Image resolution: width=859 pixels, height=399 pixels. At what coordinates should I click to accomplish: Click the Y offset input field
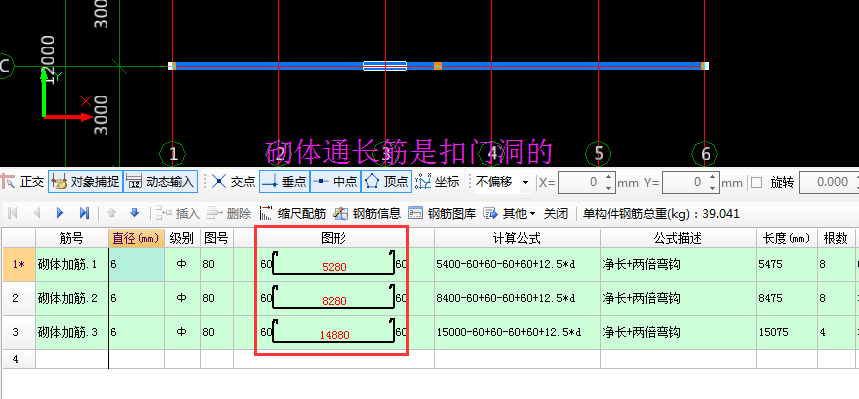(x=688, y=183)
